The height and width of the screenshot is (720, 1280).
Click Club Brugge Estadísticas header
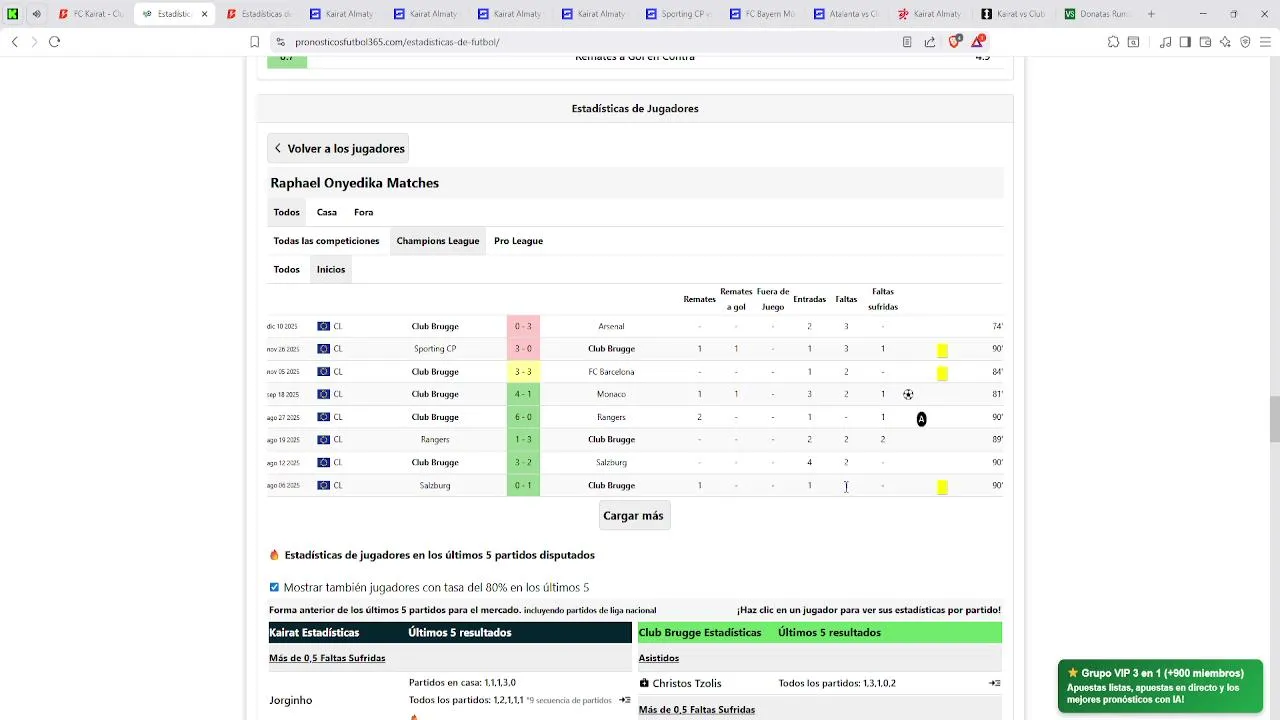tap(700, 633)
